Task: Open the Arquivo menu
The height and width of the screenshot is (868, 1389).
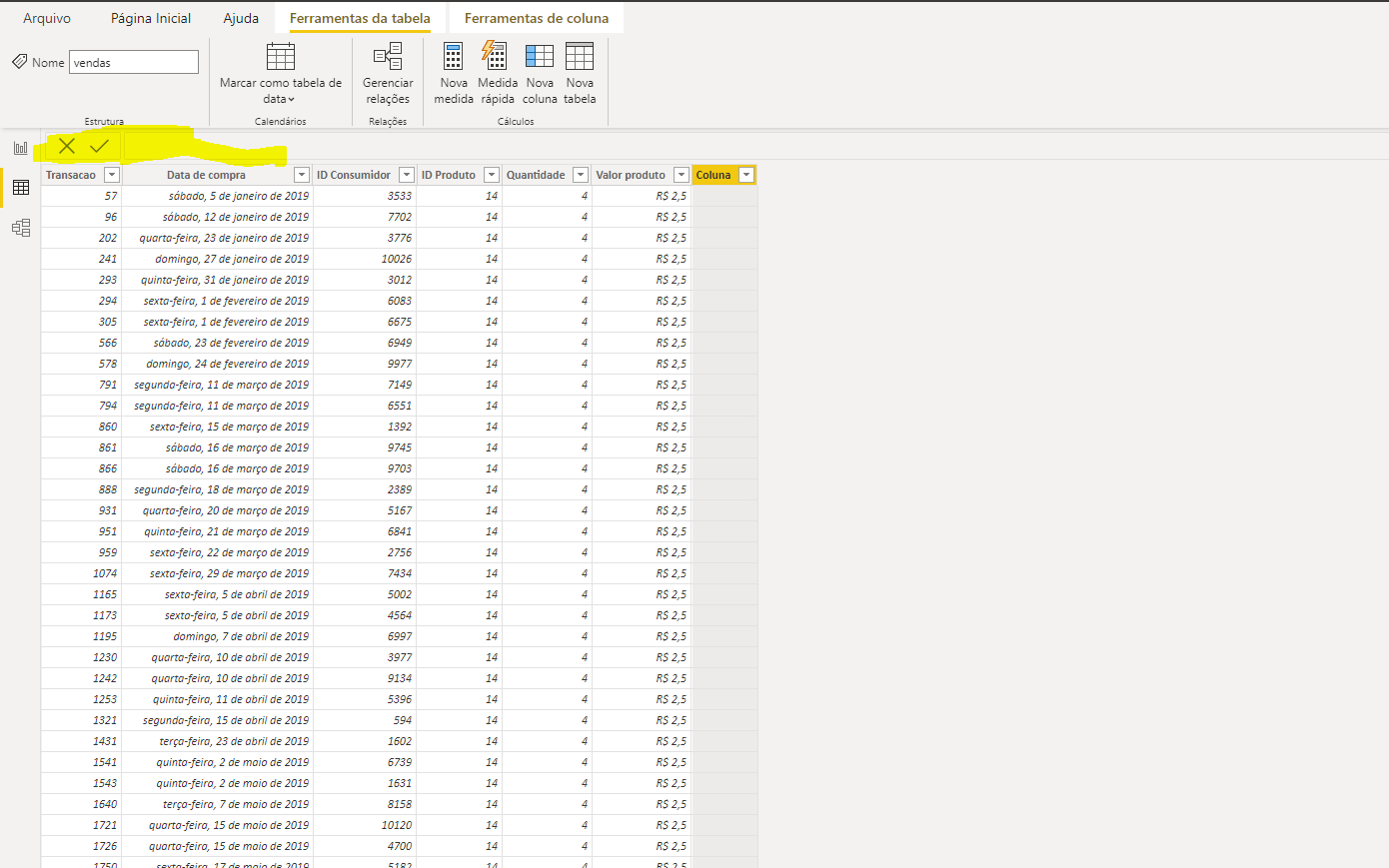Action: pyautogui.click(x=47, y=18)
